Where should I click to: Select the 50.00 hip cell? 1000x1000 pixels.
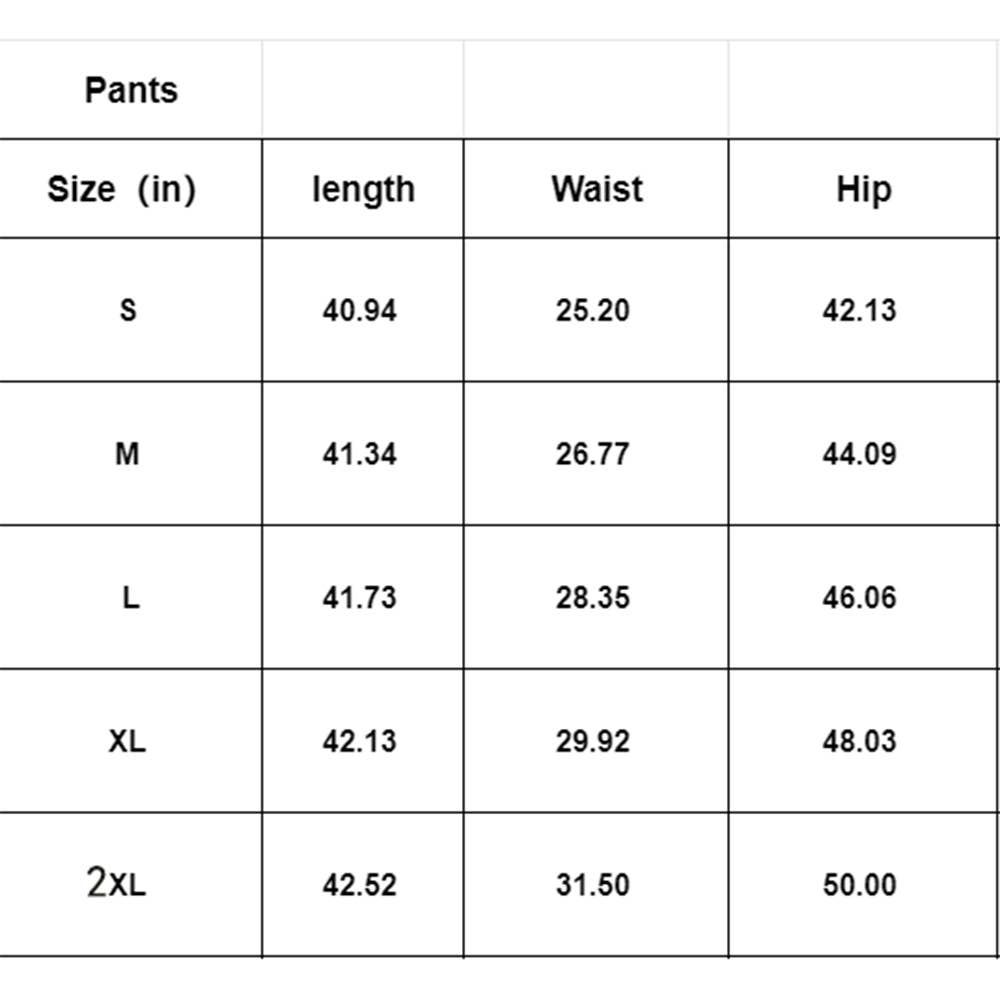(859, 885)
